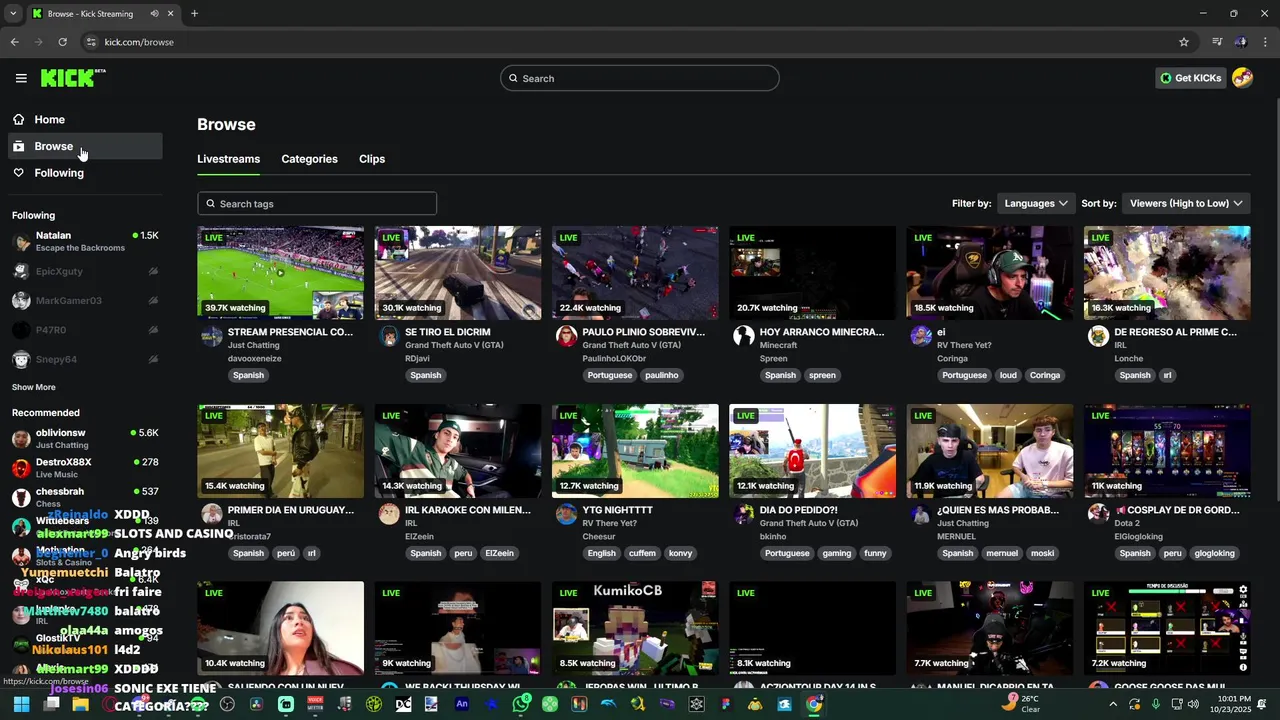Open the user profile avatar menu
The image size is (1280, 720).
pos(1242,78)
